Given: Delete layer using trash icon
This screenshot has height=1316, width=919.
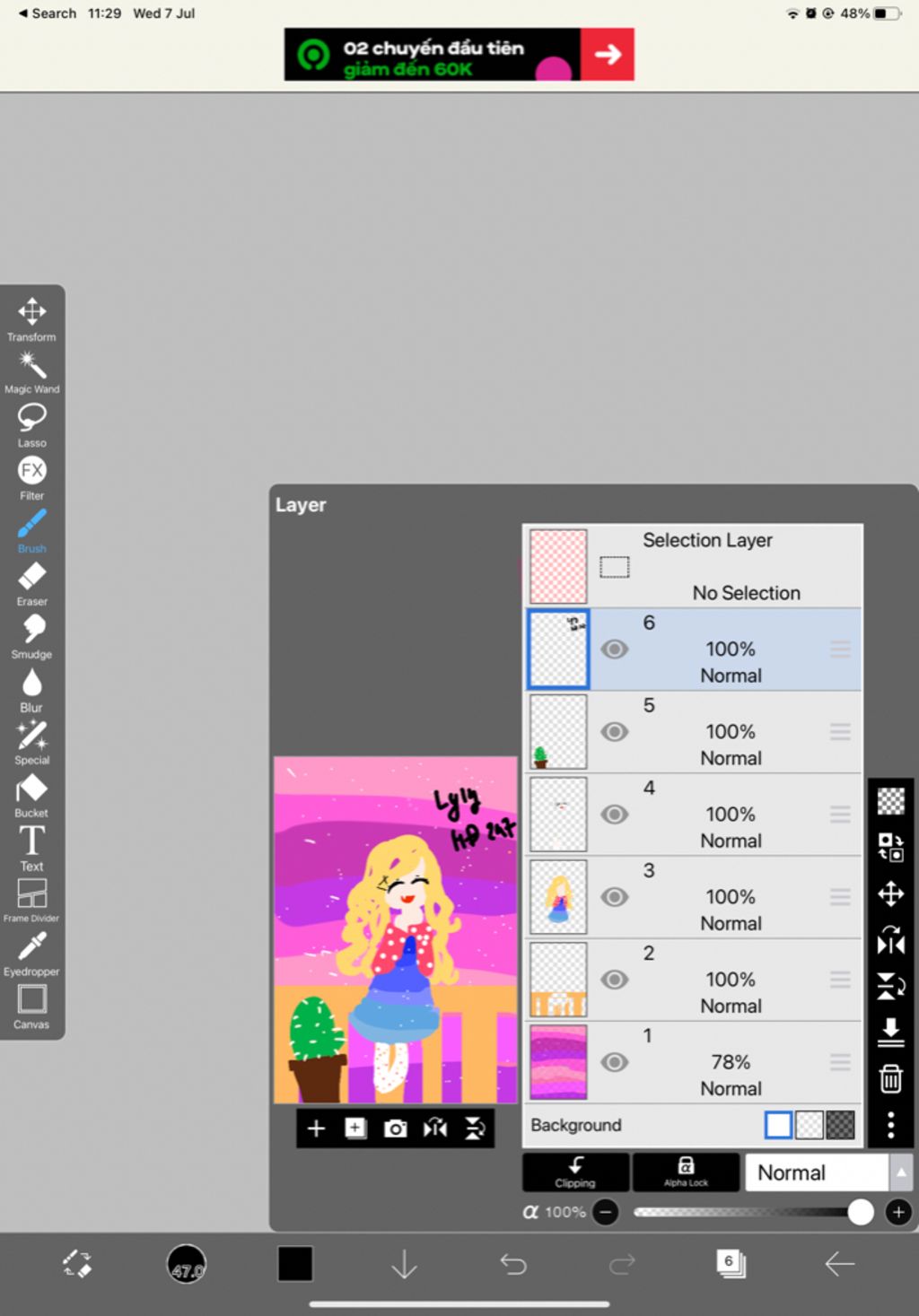Looking at the screenshot, I should tap(890, 1078).
